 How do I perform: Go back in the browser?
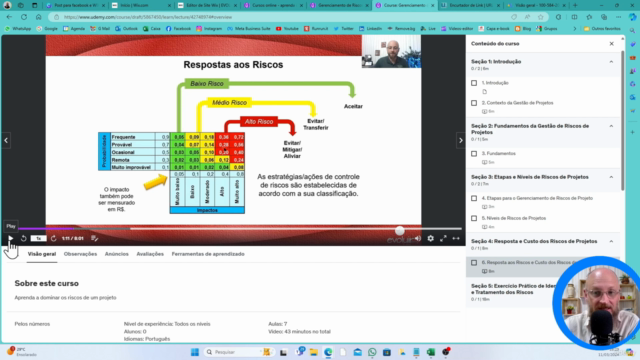coord(10,17)
